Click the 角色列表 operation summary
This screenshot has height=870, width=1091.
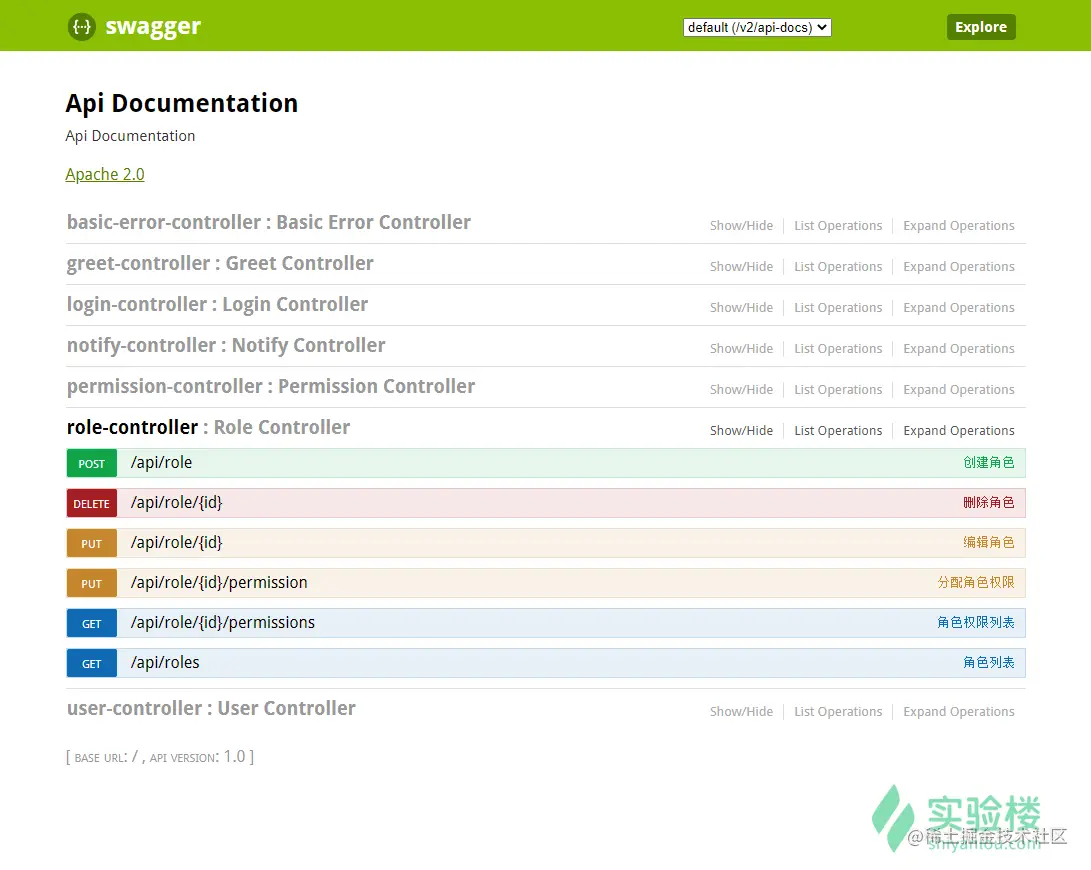pos(989,663)
